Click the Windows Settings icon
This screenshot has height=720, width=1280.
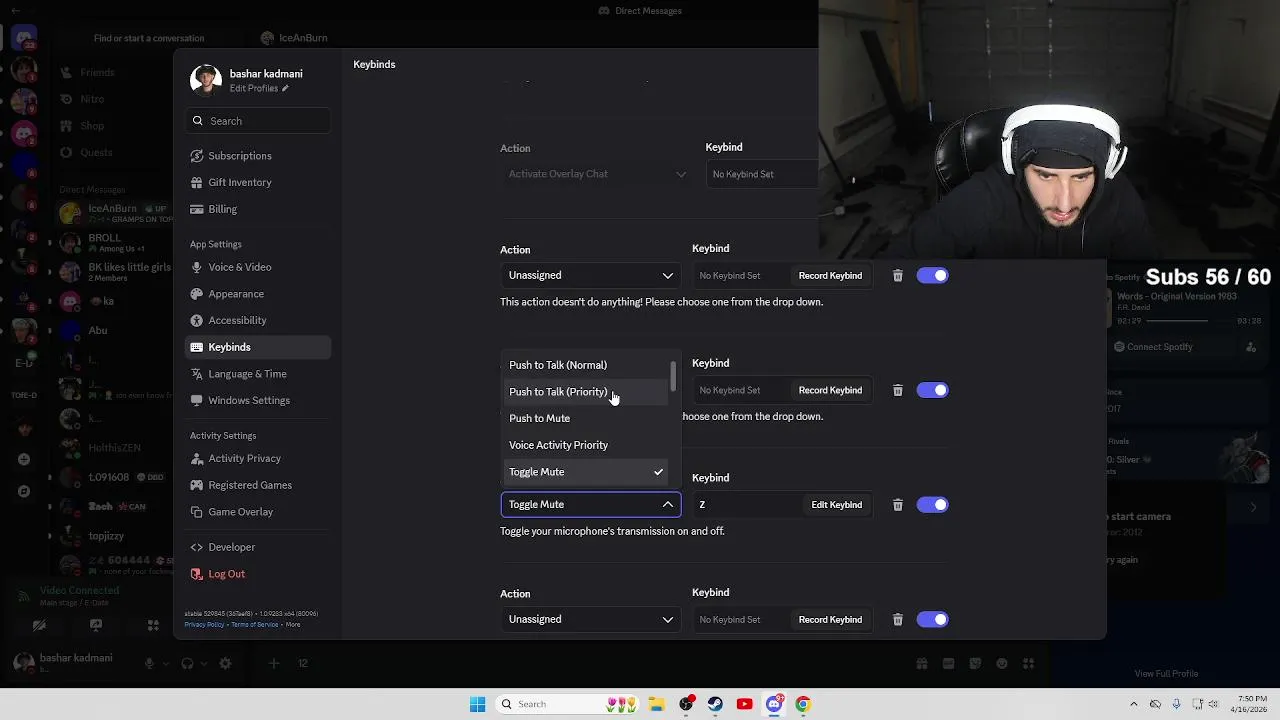click(x=197, y=401)
